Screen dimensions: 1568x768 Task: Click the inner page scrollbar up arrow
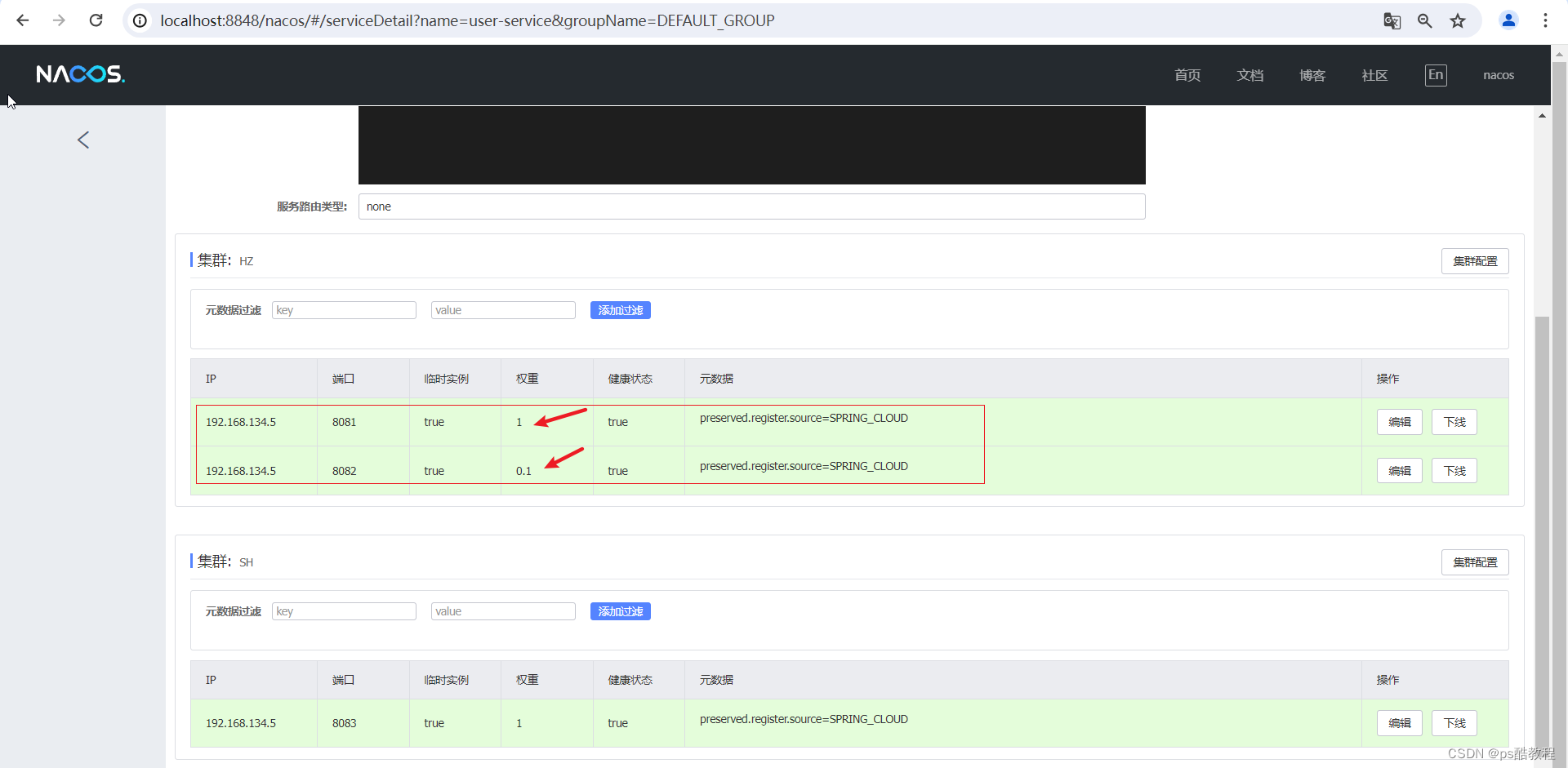[x=1542, y=116]
